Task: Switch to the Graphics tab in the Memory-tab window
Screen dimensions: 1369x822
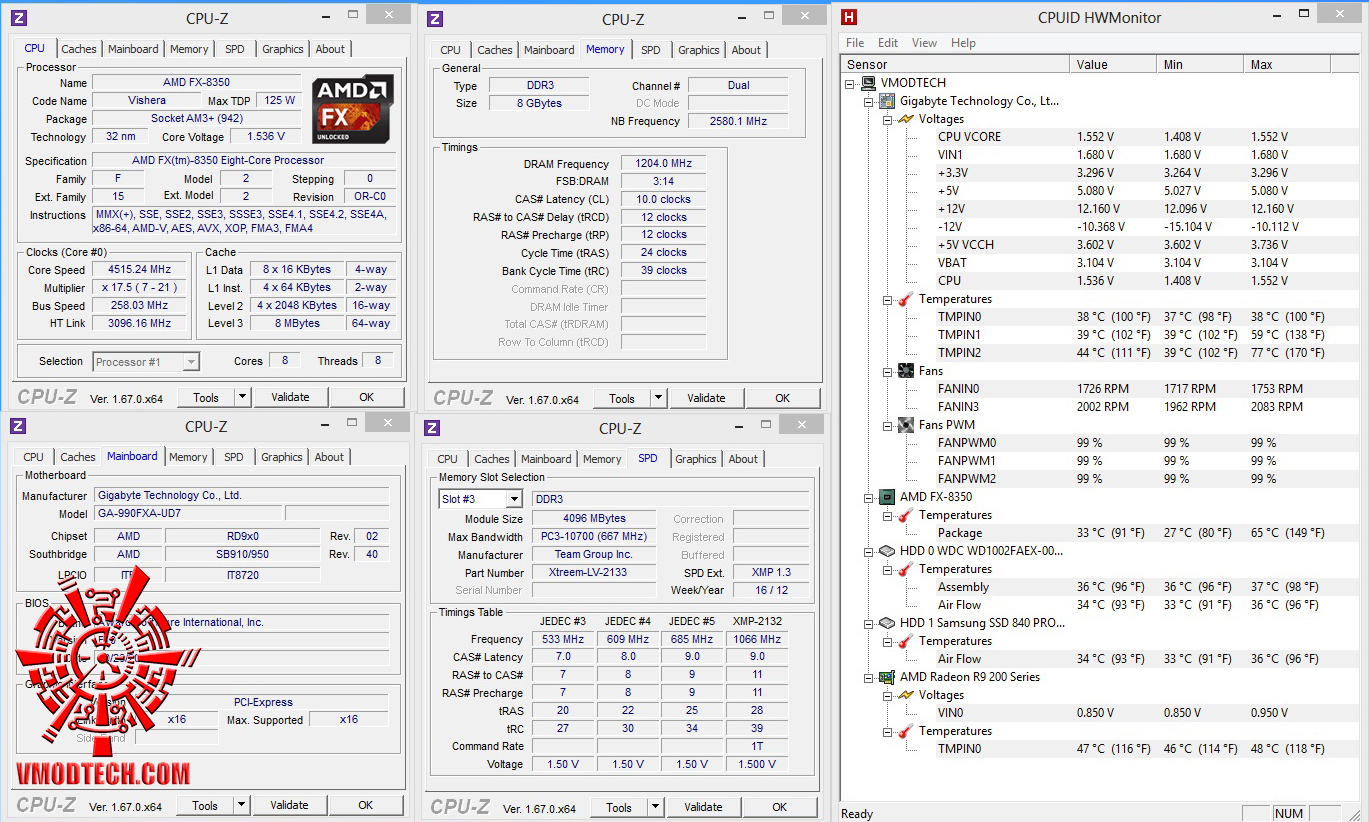Action: click(698, 50)
